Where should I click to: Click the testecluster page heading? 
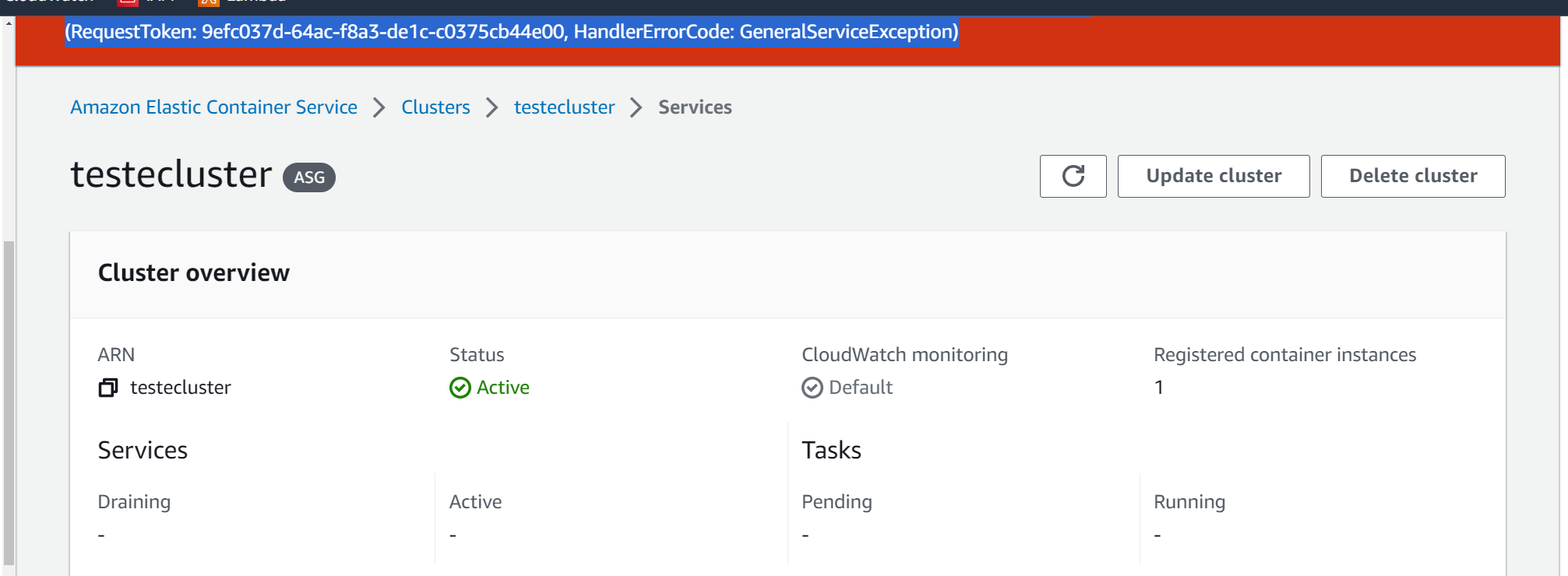point(171,174)
